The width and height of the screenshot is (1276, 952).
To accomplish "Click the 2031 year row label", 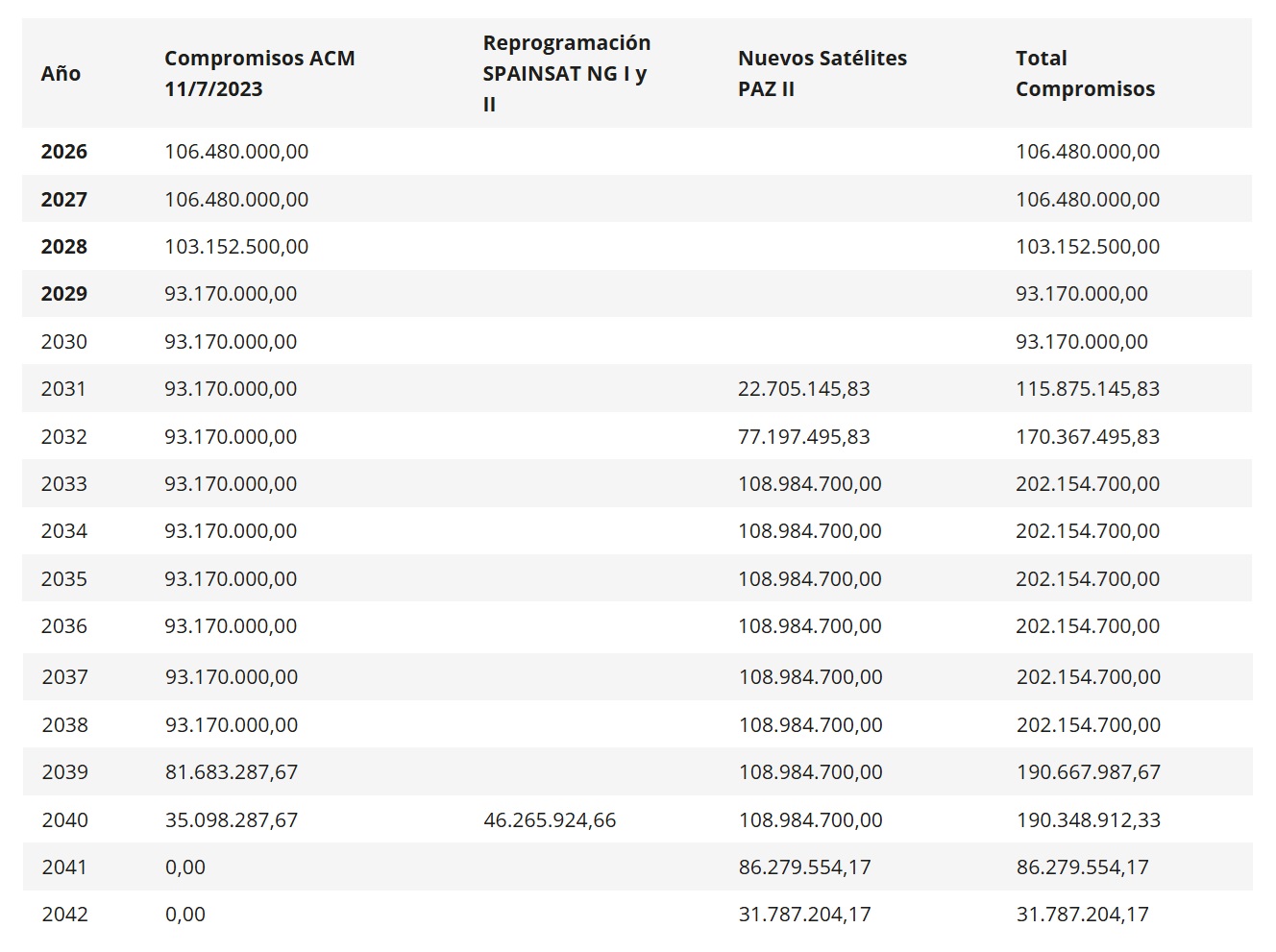I will click(x=63, y=389).
